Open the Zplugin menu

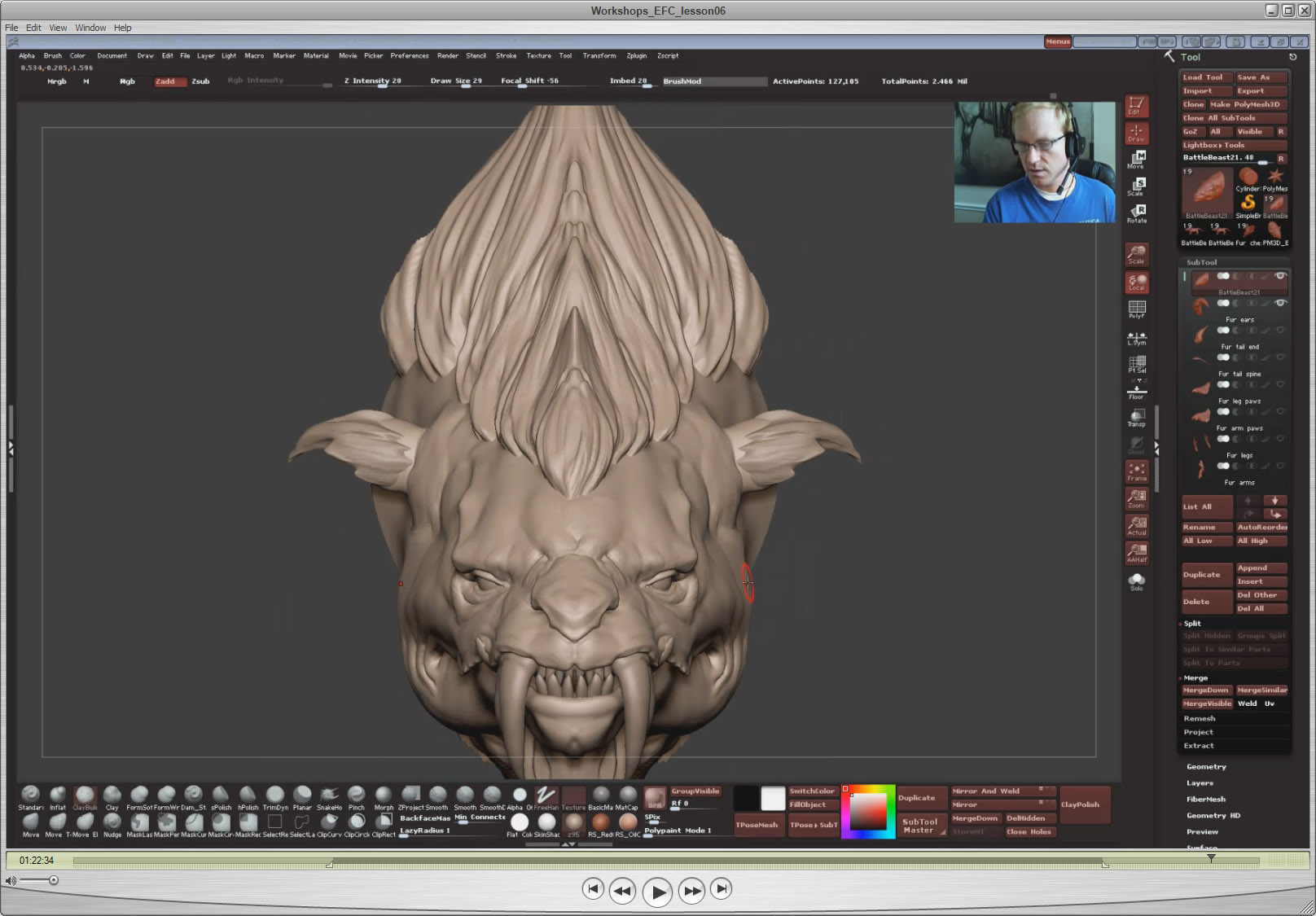coord(637,56)
